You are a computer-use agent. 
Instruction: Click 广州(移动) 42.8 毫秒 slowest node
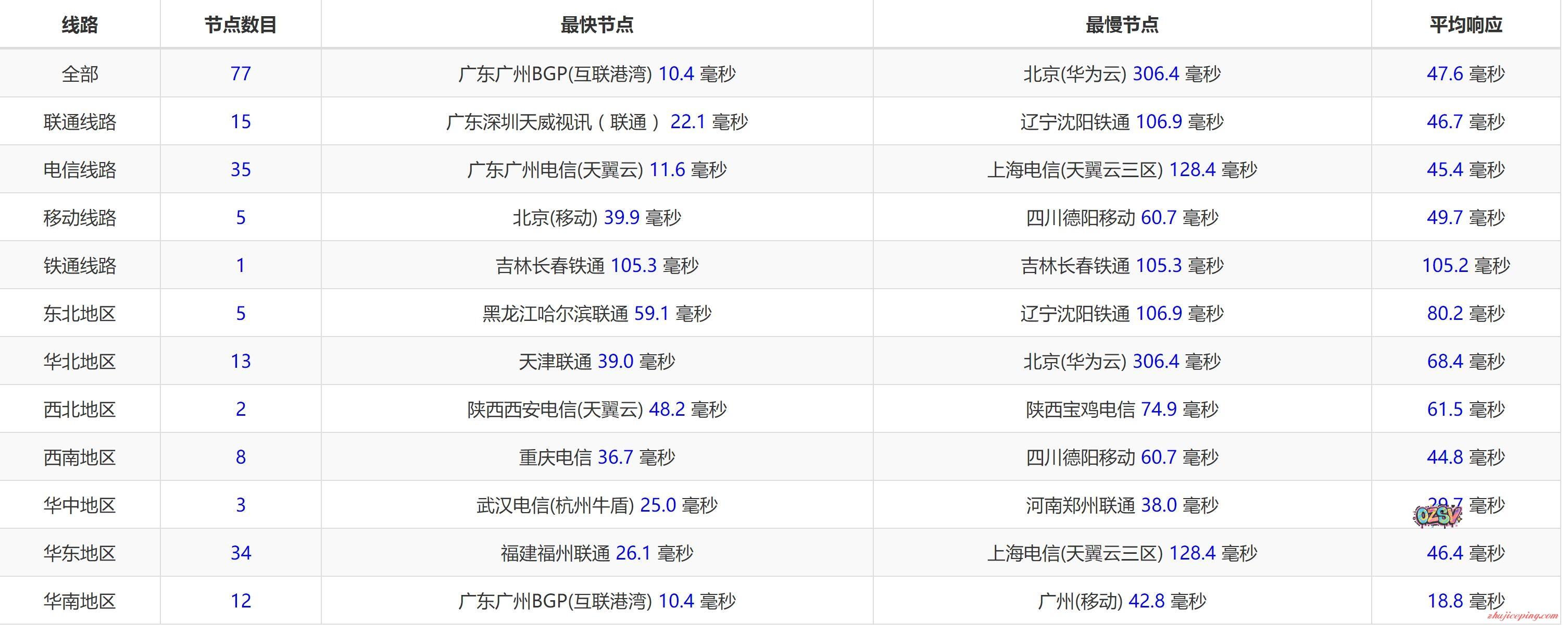click(1122, 601)
